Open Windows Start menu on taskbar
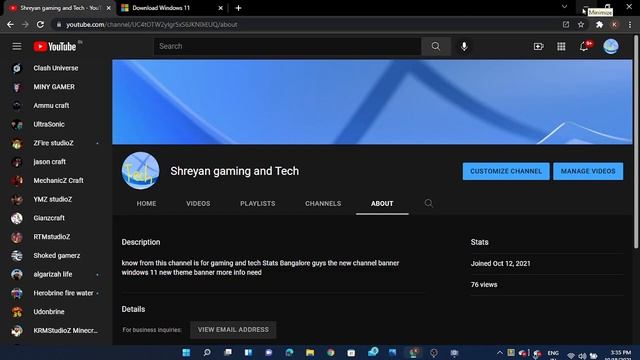 pos(186,353)
